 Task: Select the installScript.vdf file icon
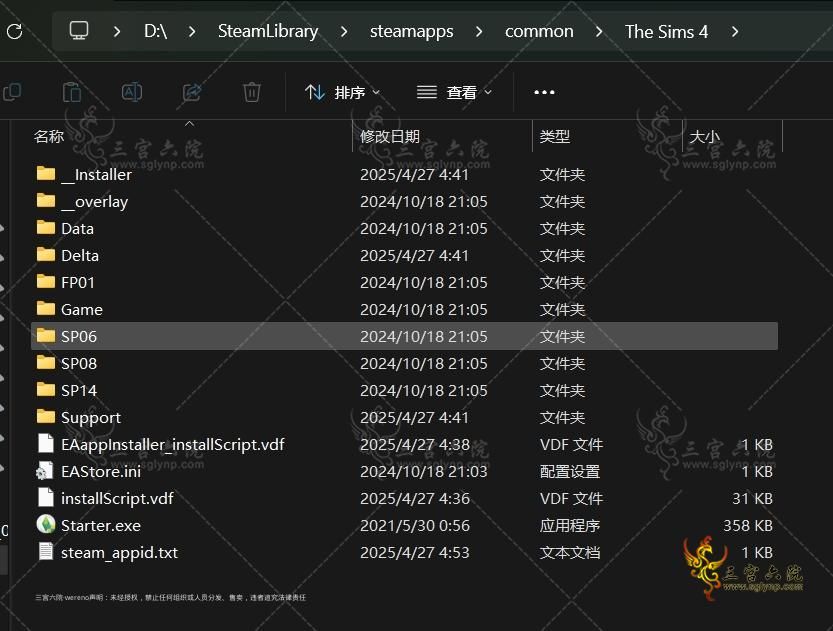pyautogui.click(x=46, y=498)
